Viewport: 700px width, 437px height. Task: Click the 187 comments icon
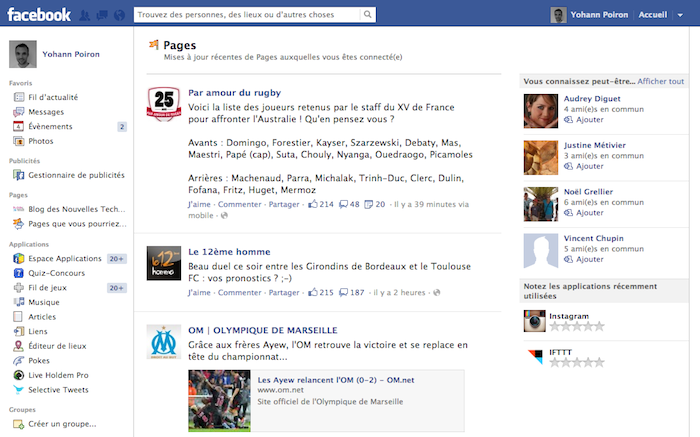pos(343,293)
